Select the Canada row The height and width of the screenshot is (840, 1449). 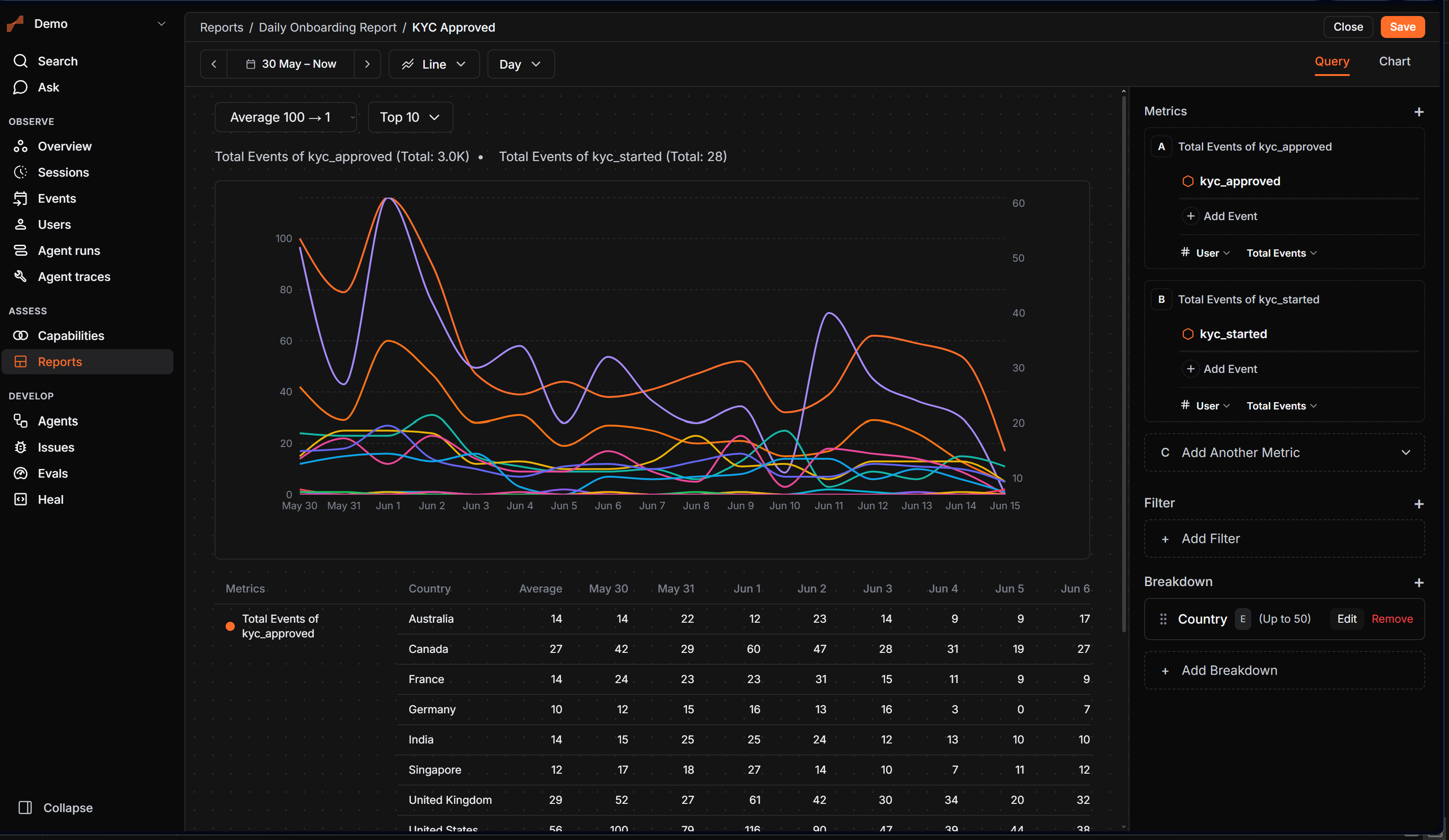click(743, 649)
